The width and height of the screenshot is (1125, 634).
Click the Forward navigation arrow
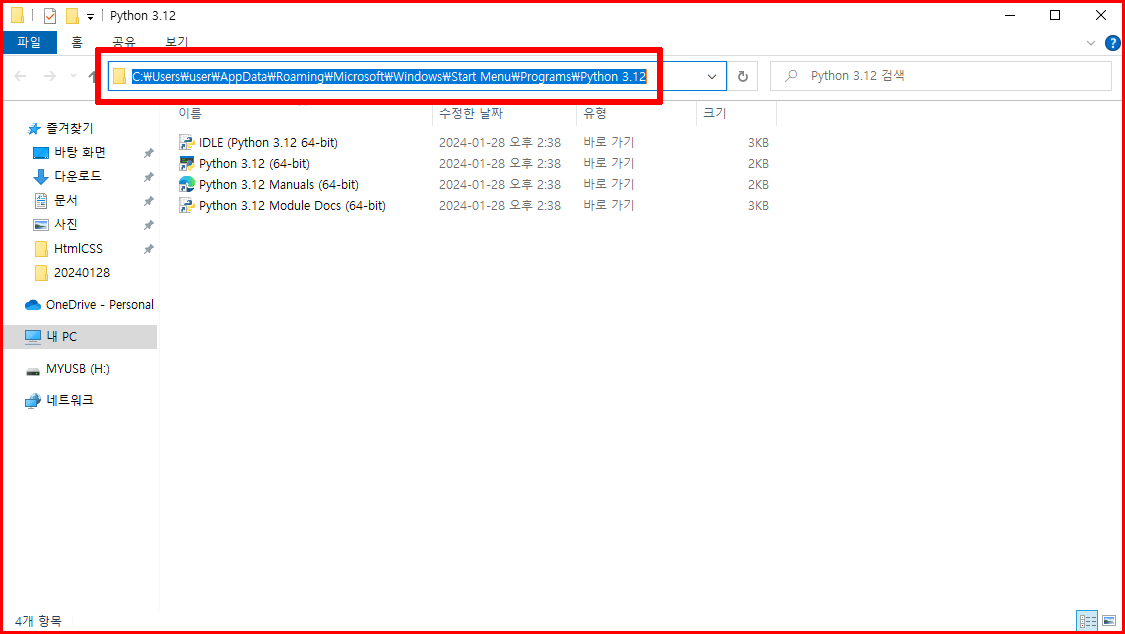50,76
